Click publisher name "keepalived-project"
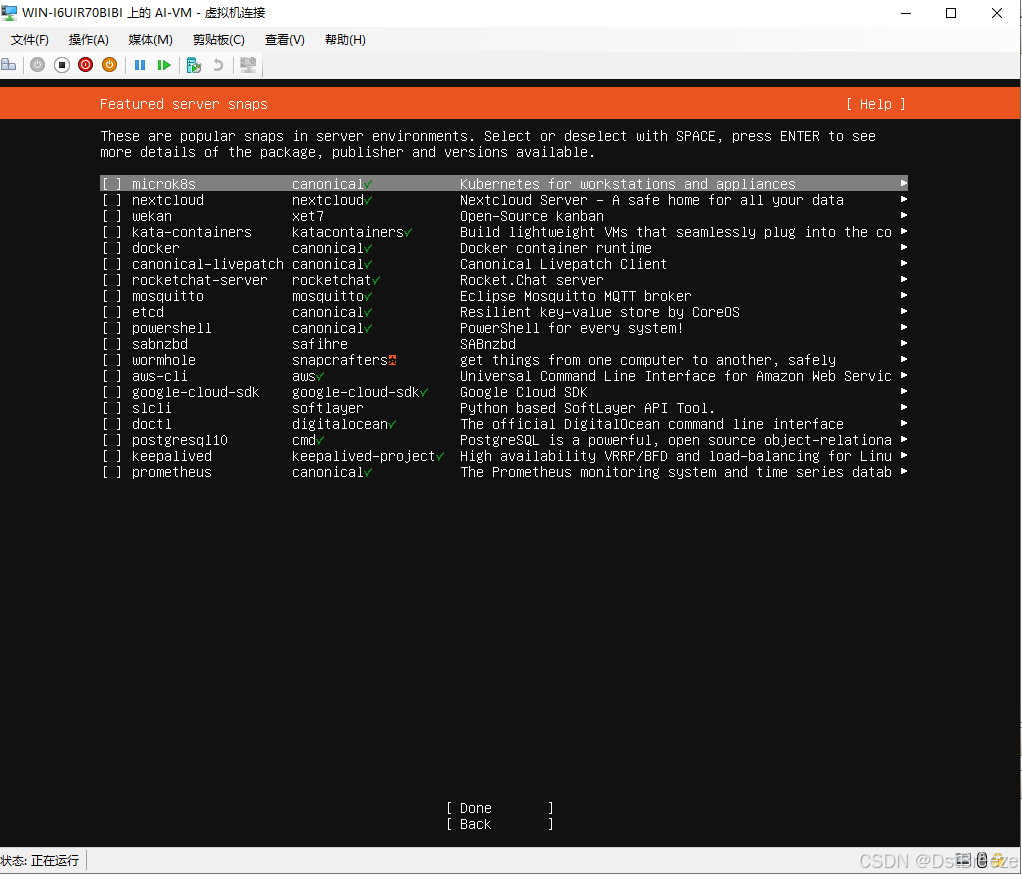1022x879 pixels. 363,456
